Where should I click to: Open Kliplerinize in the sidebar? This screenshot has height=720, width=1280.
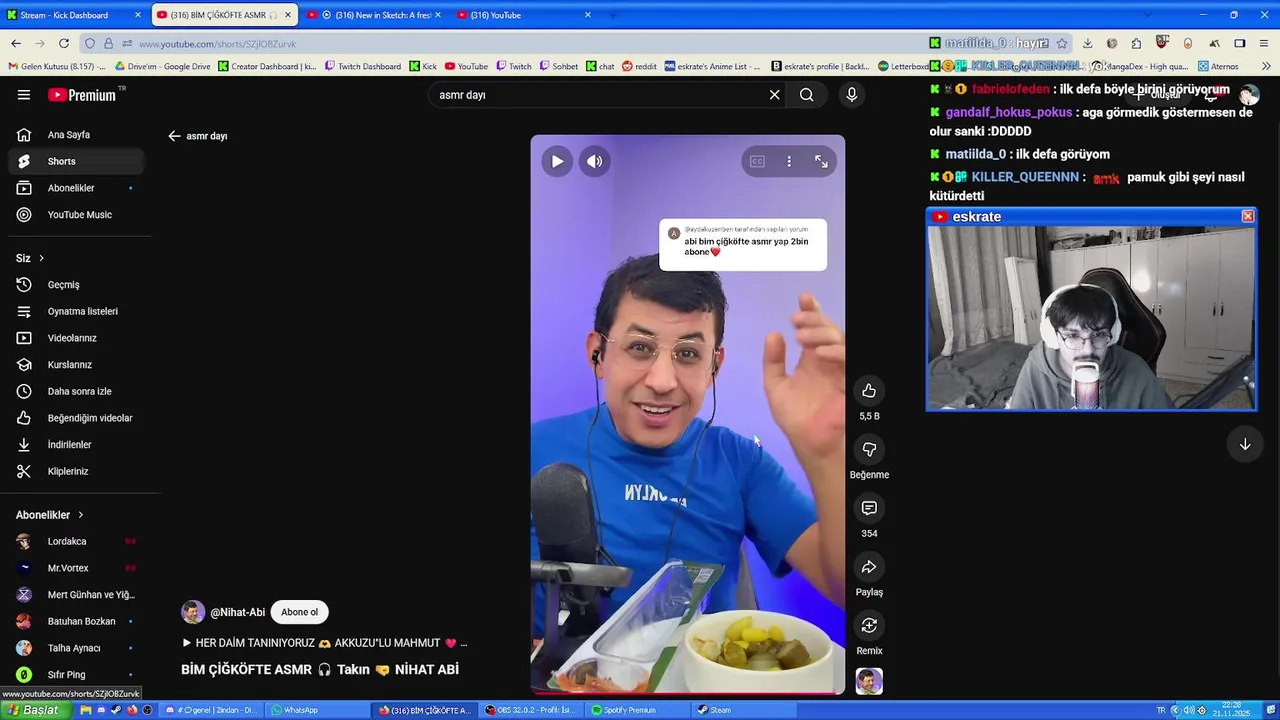pyautogui.click(x=75, y=471)
